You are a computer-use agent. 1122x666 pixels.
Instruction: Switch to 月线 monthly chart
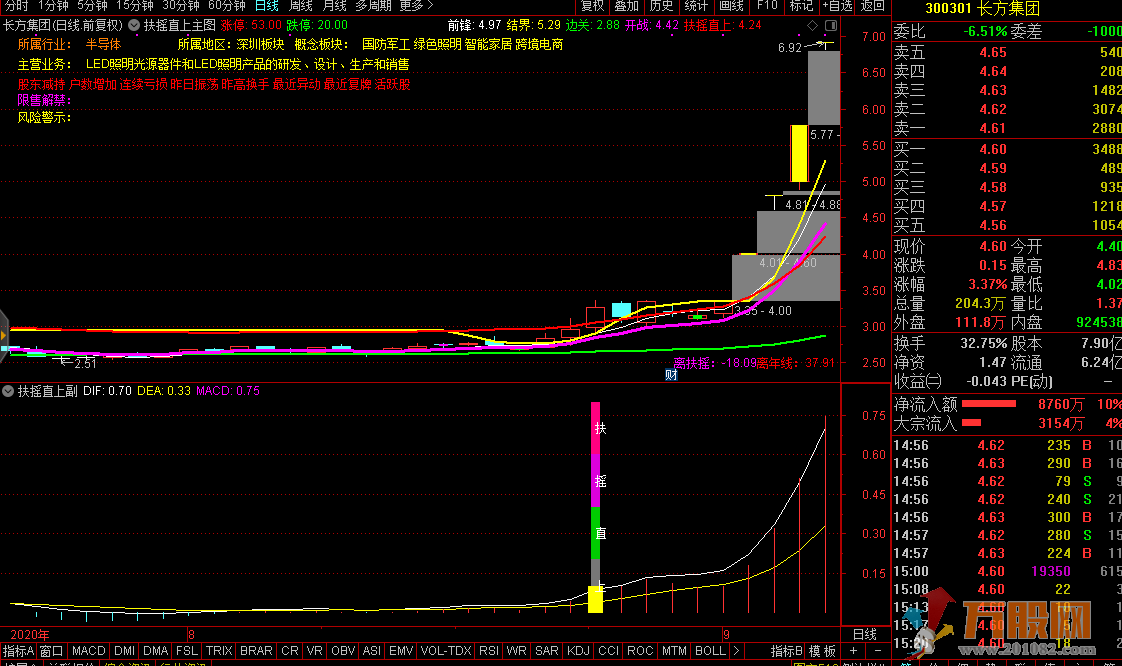click(334, 6)
